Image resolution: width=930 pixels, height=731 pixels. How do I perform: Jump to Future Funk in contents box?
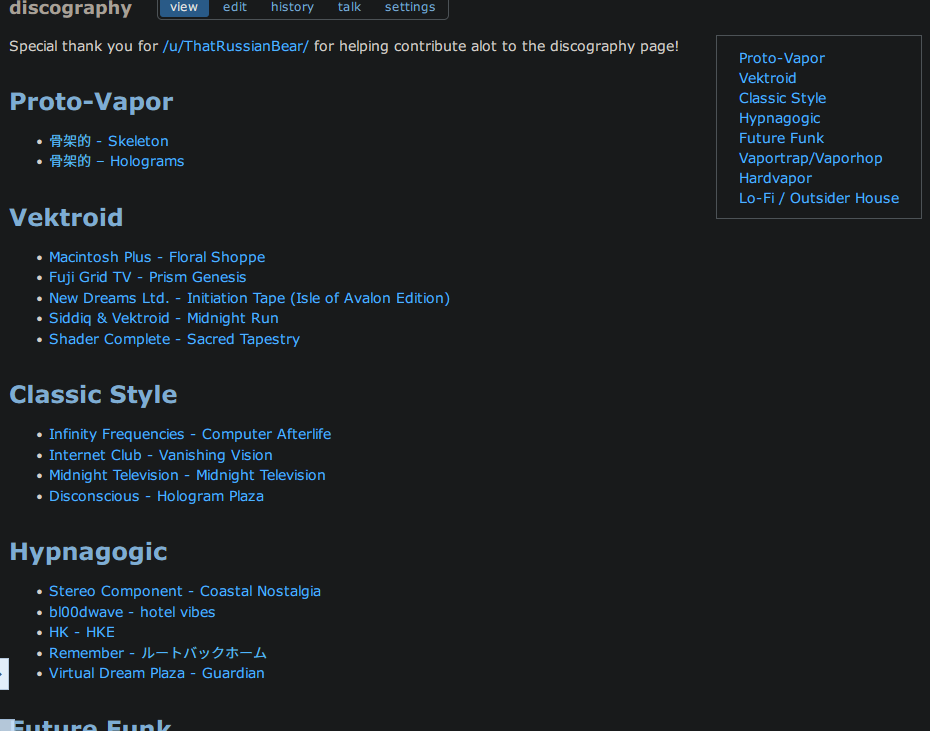coord(781,138)
